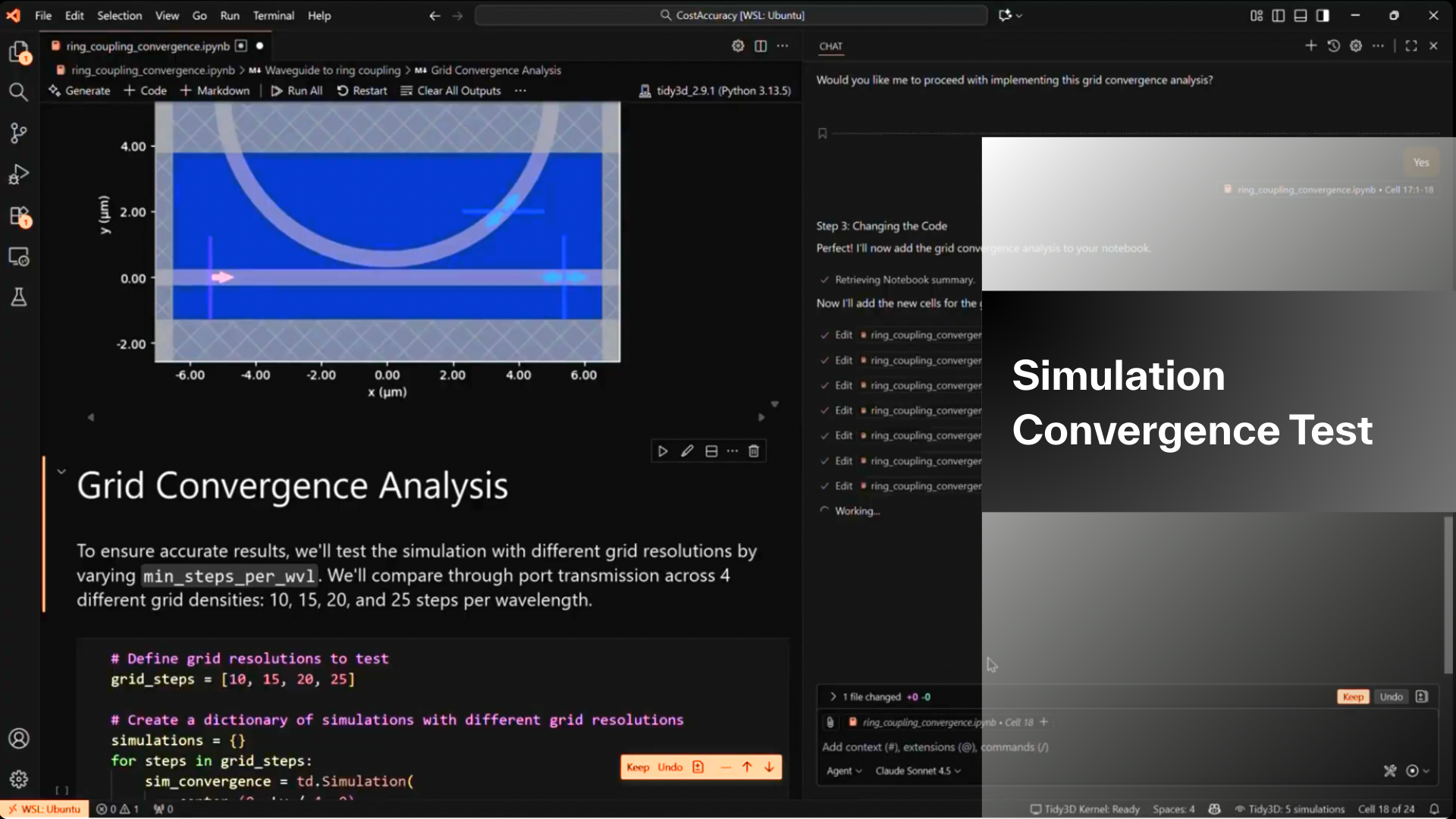Click the Run All button
The image size is (1456, 819).
(297, 90)
